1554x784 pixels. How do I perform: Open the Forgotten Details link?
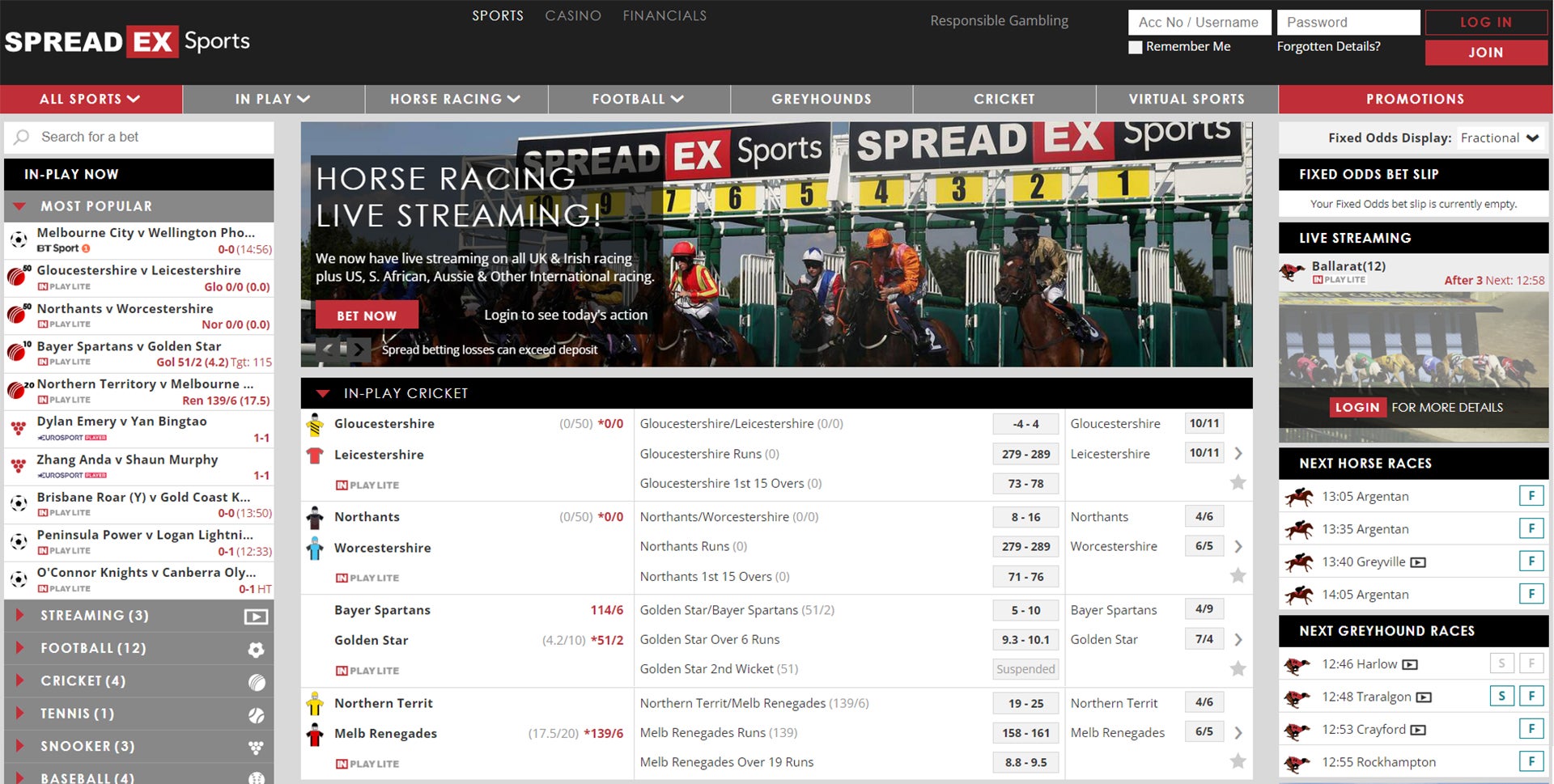(x=1328, y=47)
